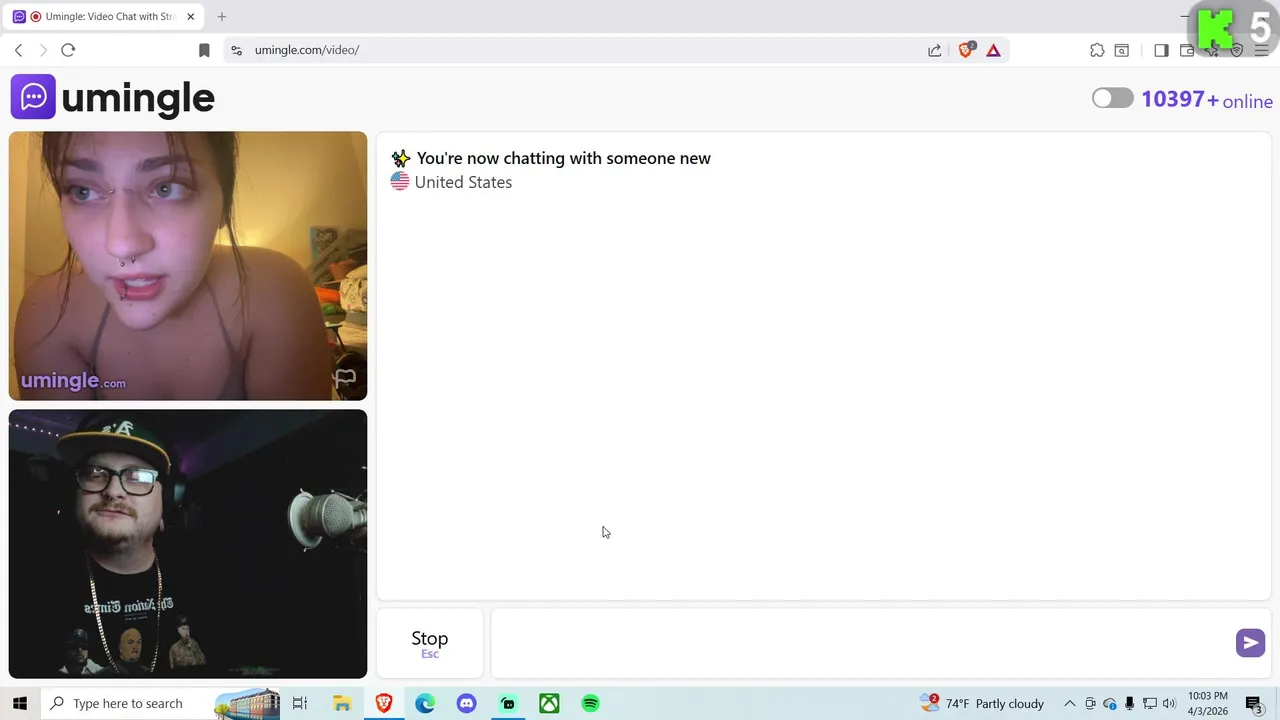The width and height of the screenshot is (1280, 720).
Task: Click "You're now chatting with someone new" text
Action: coord(563,158)
